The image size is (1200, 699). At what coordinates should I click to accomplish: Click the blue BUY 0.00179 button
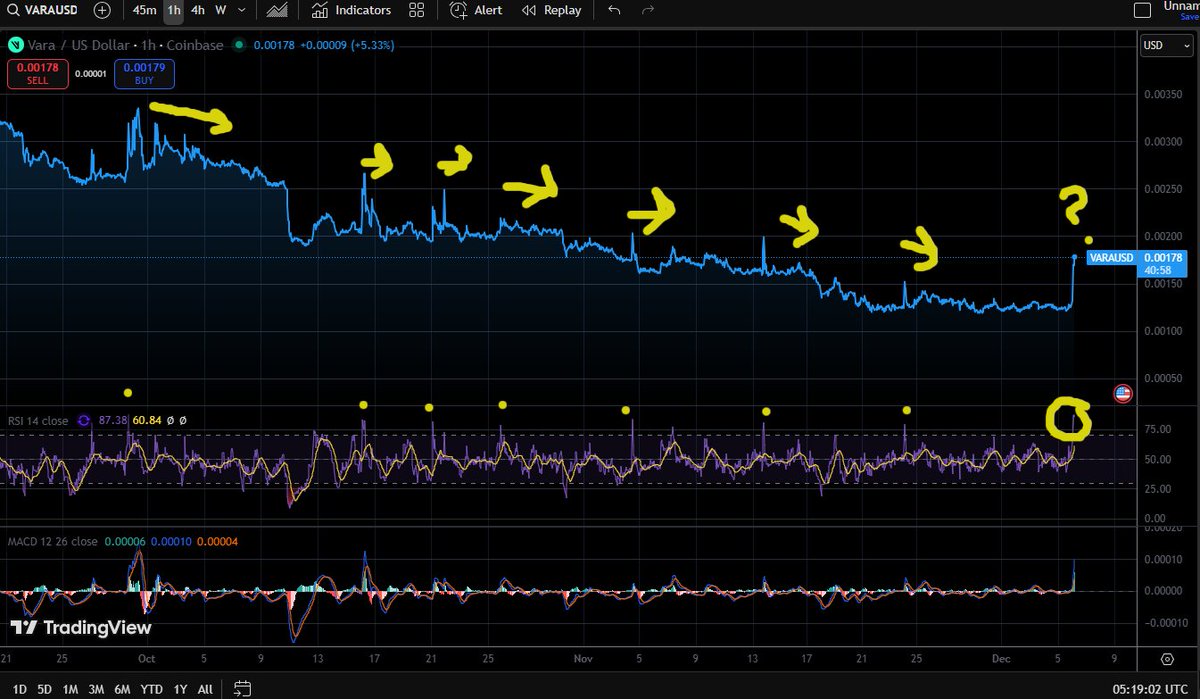tap(143, 73)
